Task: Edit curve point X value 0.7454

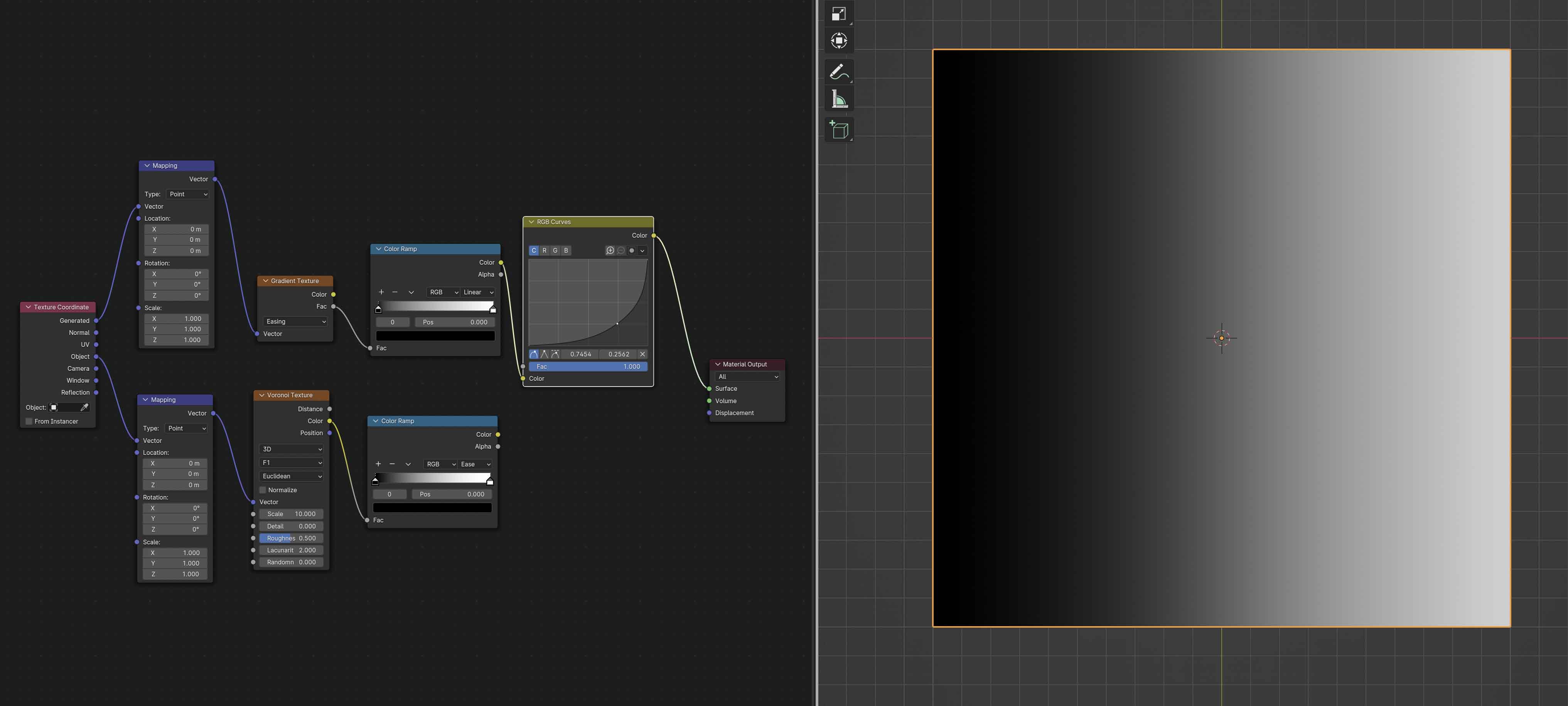Action: (580, 354)
